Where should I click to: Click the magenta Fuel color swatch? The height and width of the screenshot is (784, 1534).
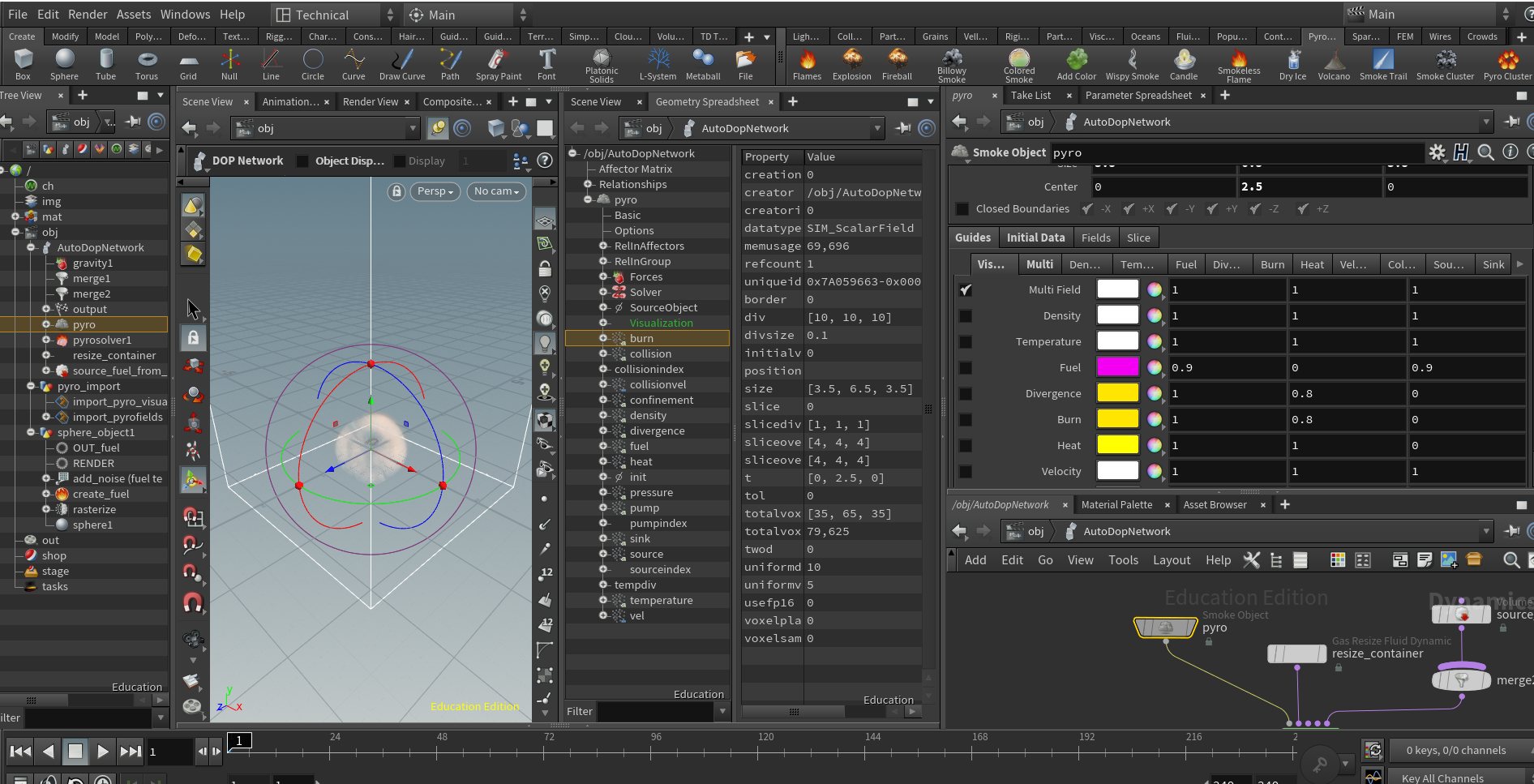click(1117, 367)
